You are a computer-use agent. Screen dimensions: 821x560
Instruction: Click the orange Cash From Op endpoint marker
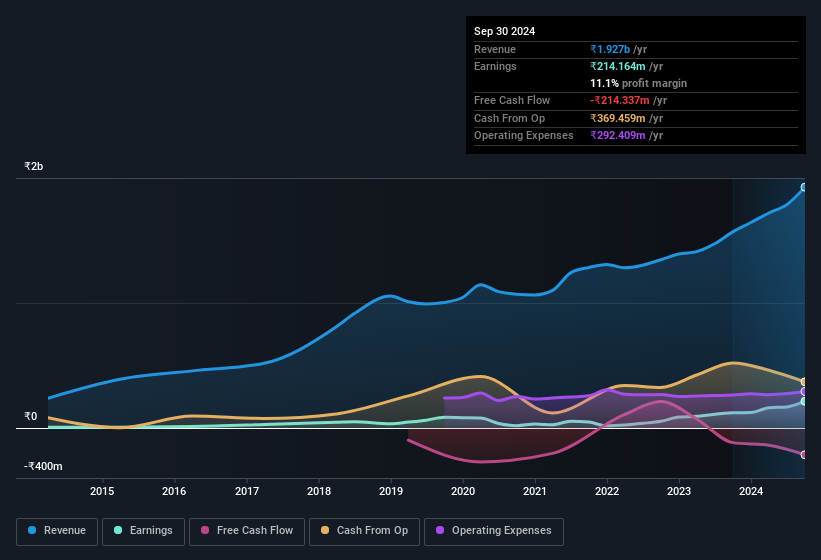point(804,382)
